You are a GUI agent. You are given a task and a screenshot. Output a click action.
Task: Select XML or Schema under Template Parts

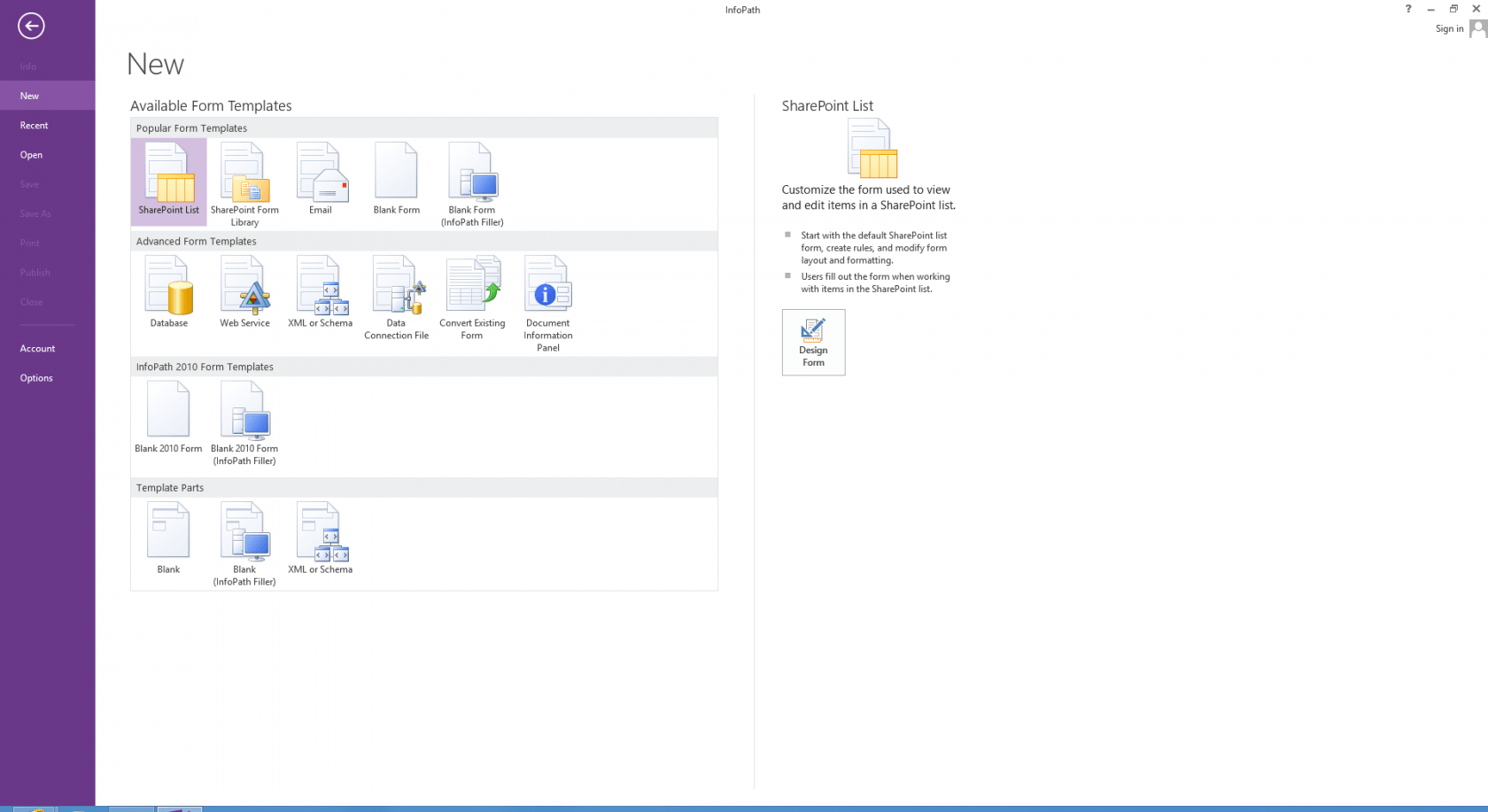321,538
